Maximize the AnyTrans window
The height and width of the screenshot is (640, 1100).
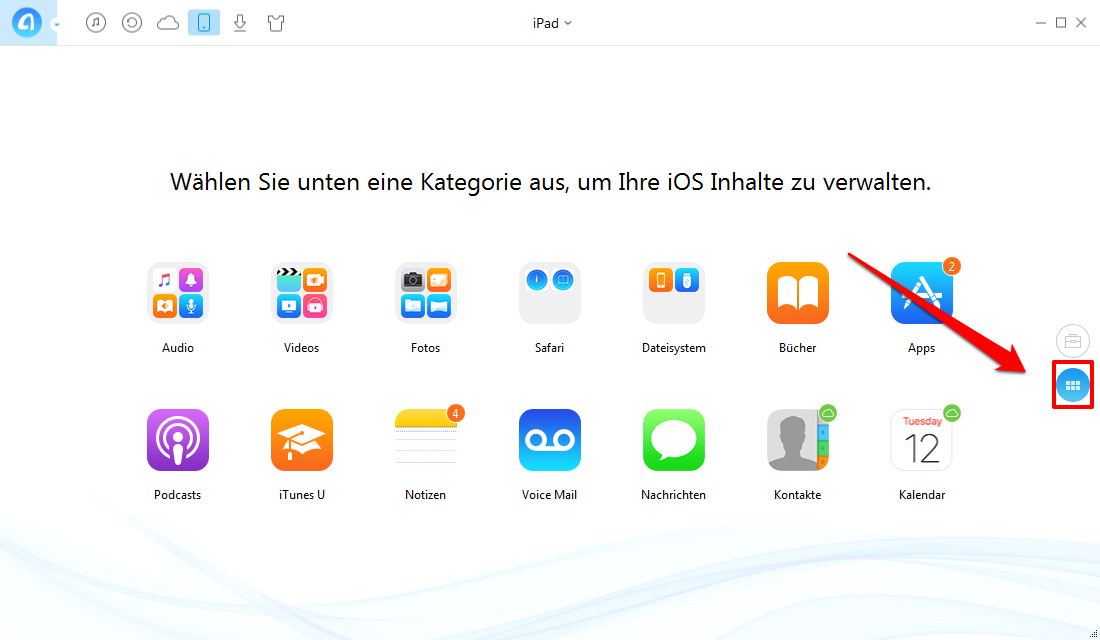[x=1061, y=22]
